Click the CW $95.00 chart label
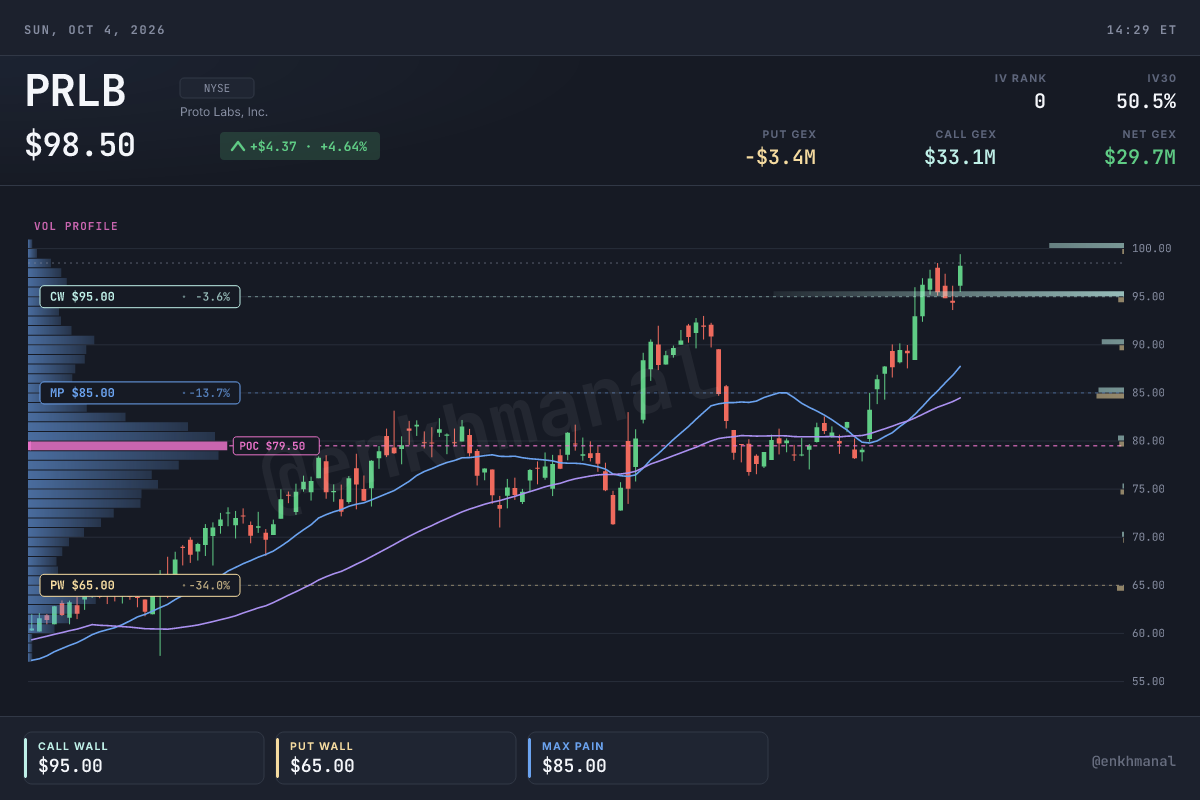This screenshot has width=1200, height=800. click(140, 297)
